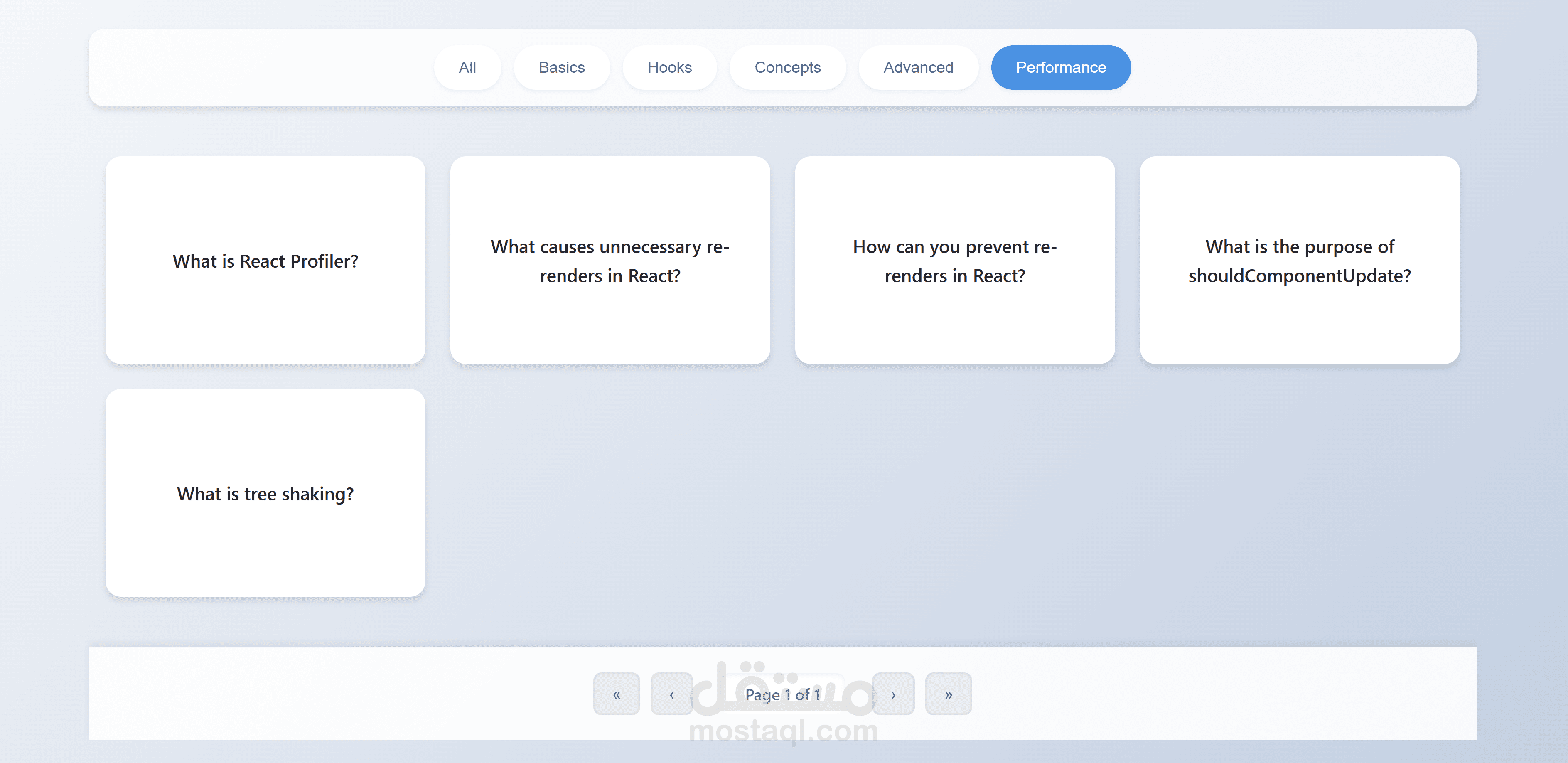This screenshot has width=1568, height=763.
Task: Select the All filter tab
Action: (467, 68)
